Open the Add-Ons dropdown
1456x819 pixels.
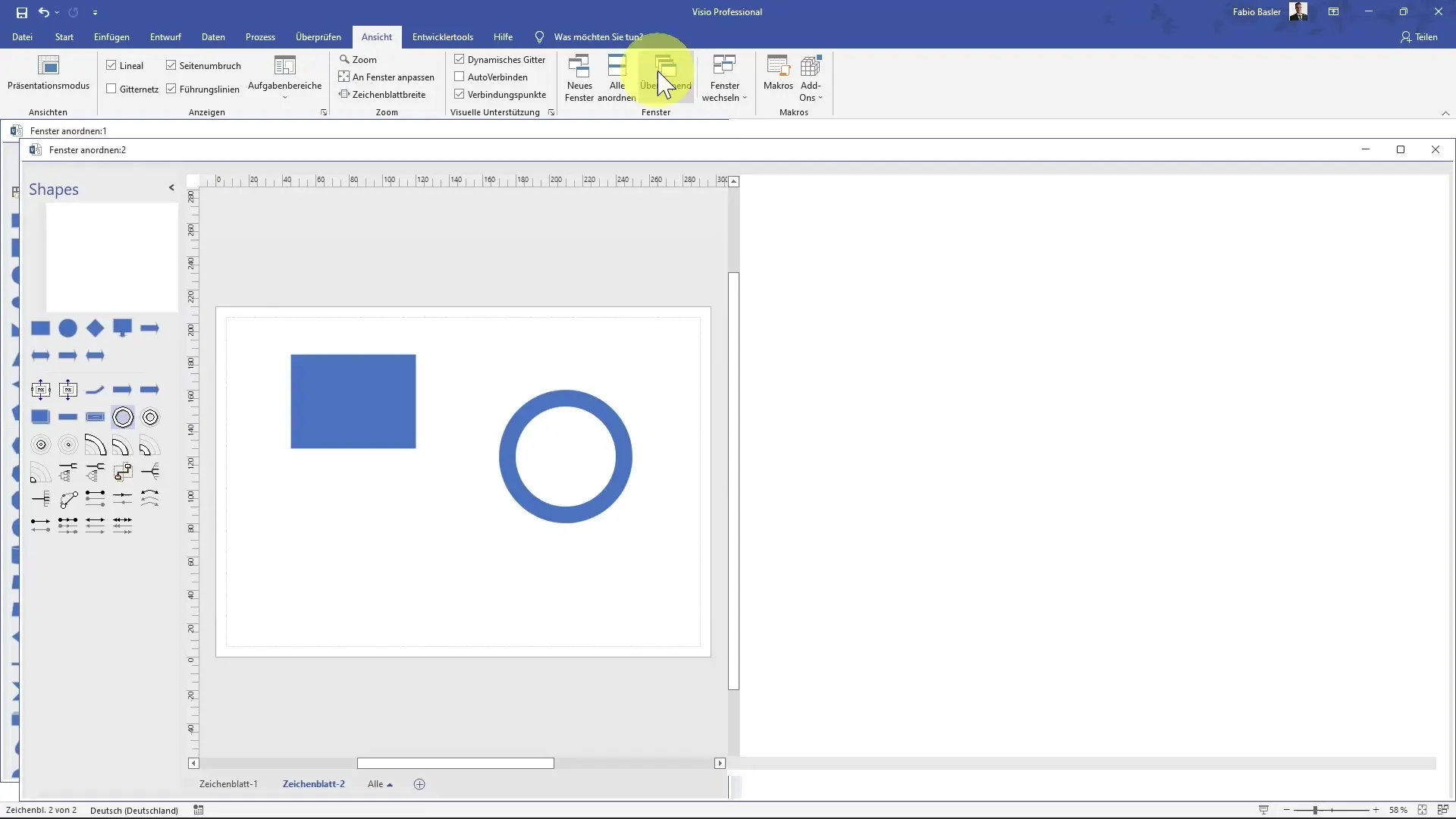[x=811, y=78]
